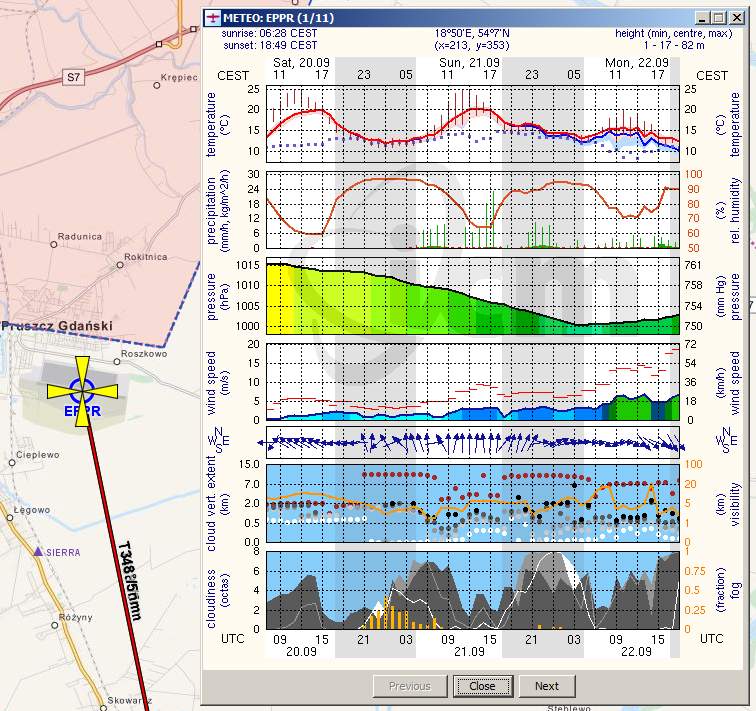
Task: Click the wind direction arrows strip
Action: click(470, 440)
